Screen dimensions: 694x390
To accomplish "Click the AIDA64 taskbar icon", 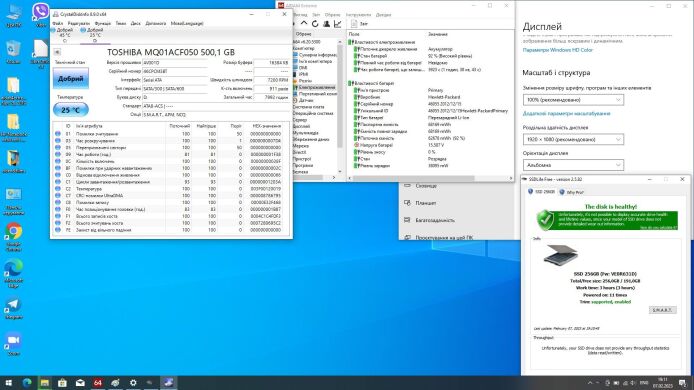I will pyautogui.click(x=98, y=383).
